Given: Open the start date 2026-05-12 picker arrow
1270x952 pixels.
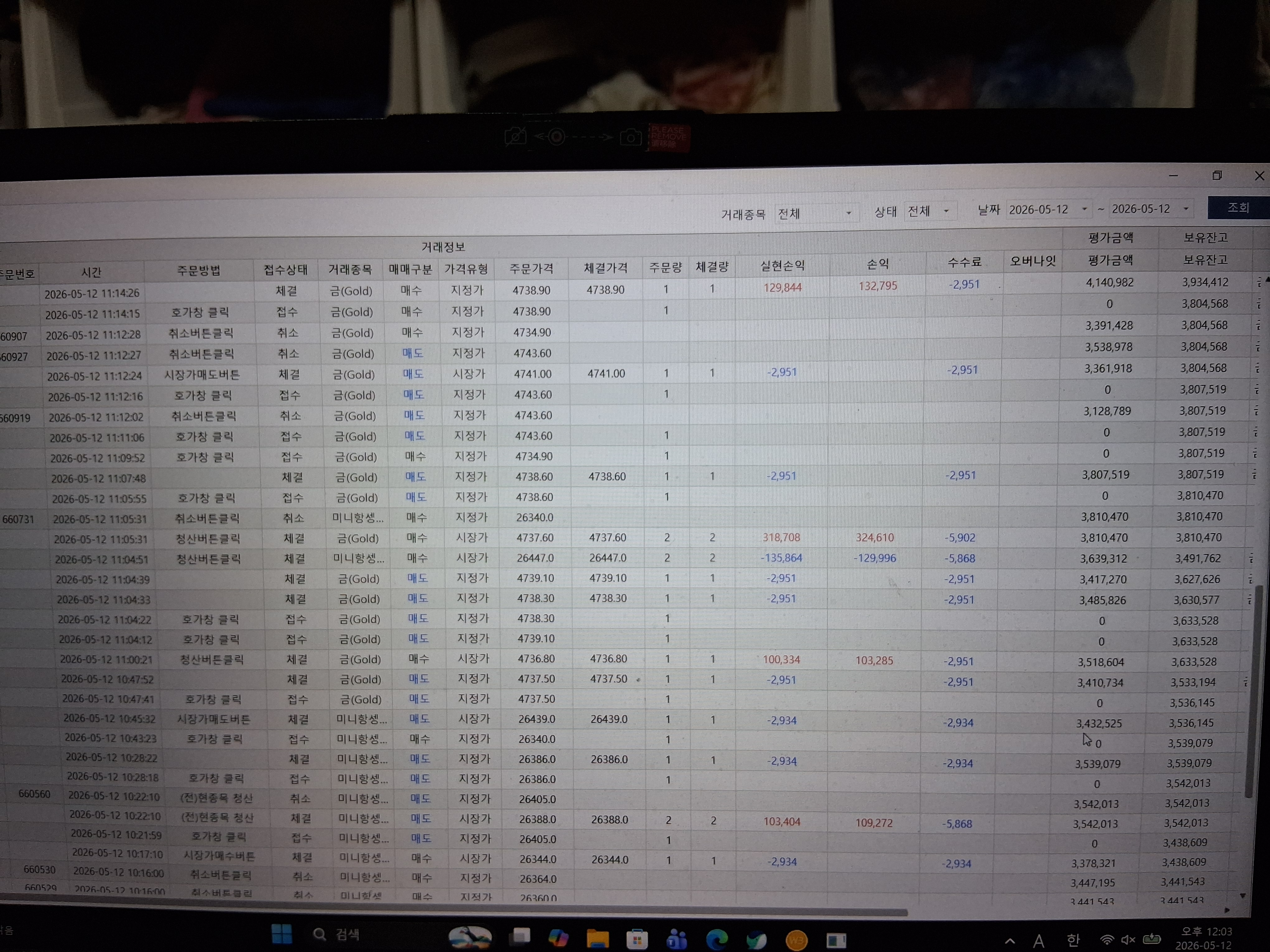Looking at the screenshot, I should (x=1084, y=209).
